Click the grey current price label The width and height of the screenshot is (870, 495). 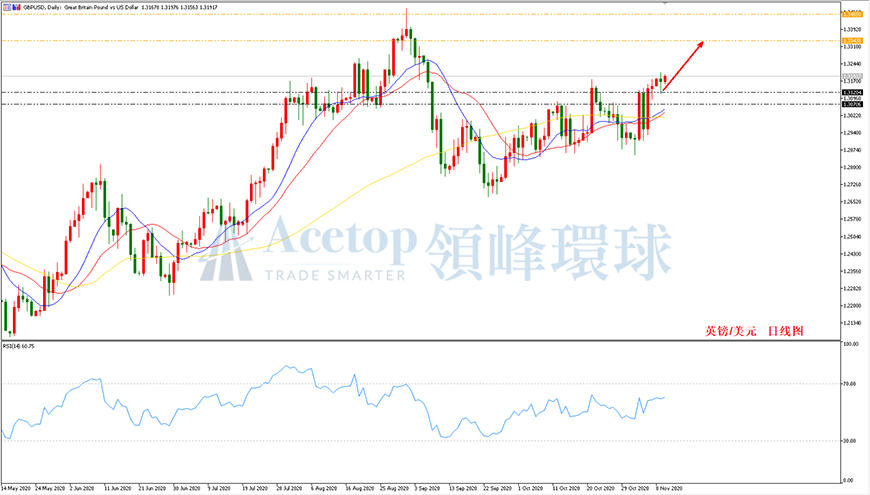[x=852, y=77]
